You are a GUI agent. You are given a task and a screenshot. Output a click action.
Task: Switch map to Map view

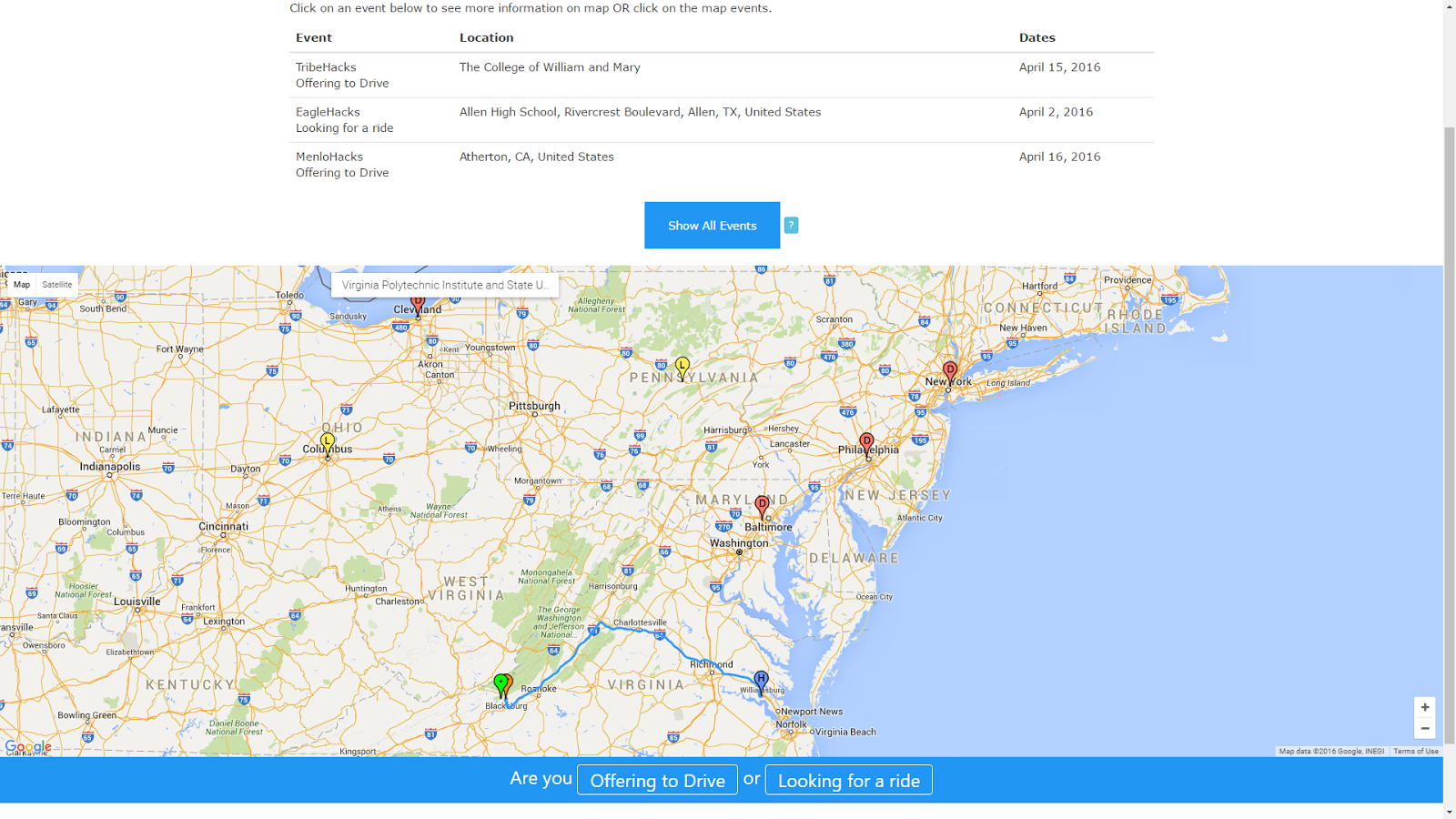point(22,285)
